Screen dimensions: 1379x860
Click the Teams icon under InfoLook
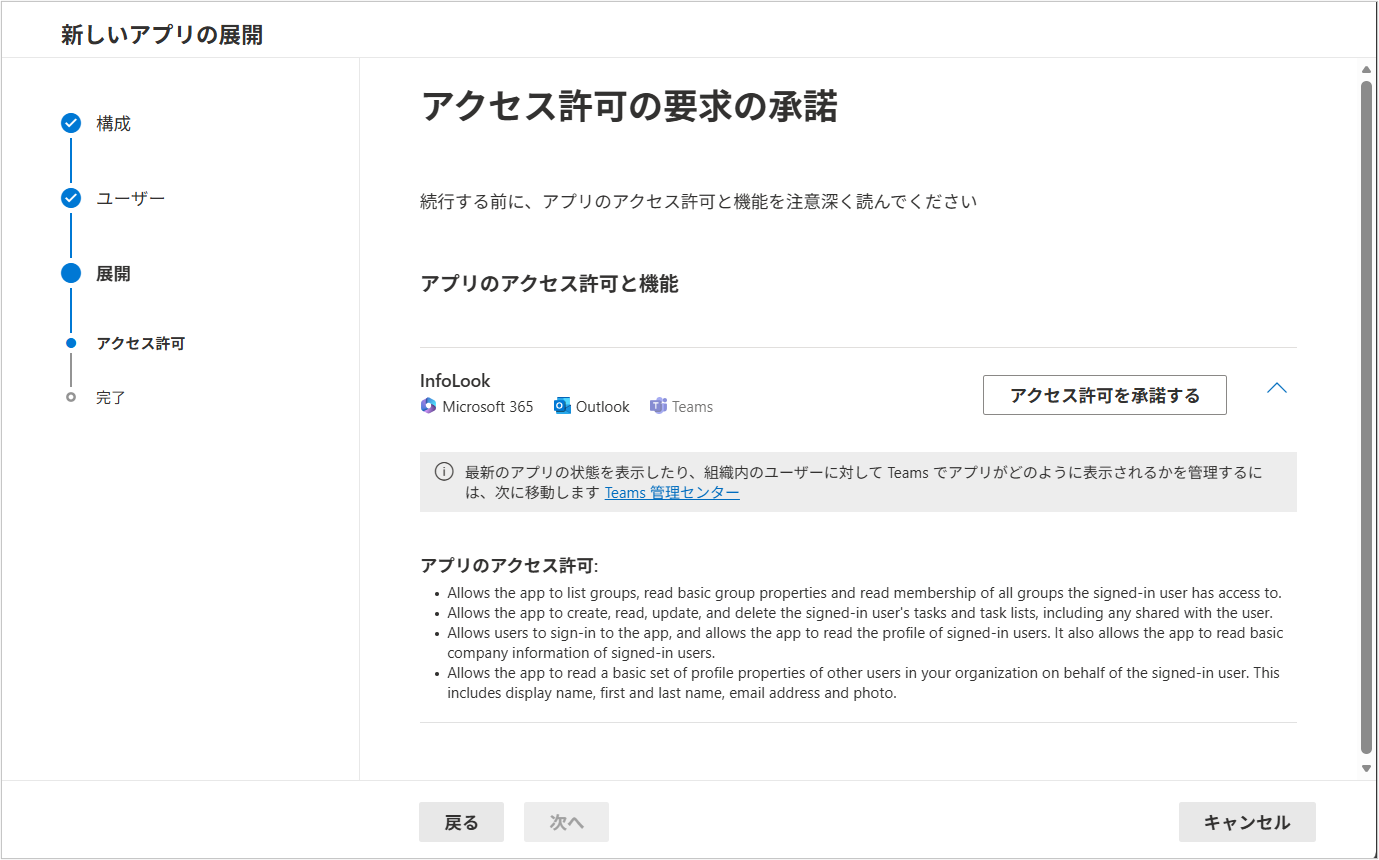pyautogui.click(x=658, y=406)
